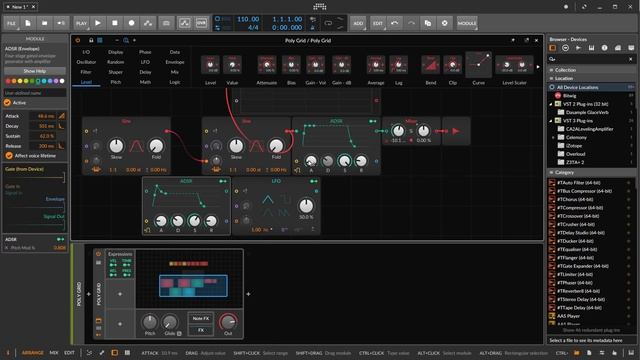Select the Devices browser tab icon
The image size is (640, 360).
point(552,48)
